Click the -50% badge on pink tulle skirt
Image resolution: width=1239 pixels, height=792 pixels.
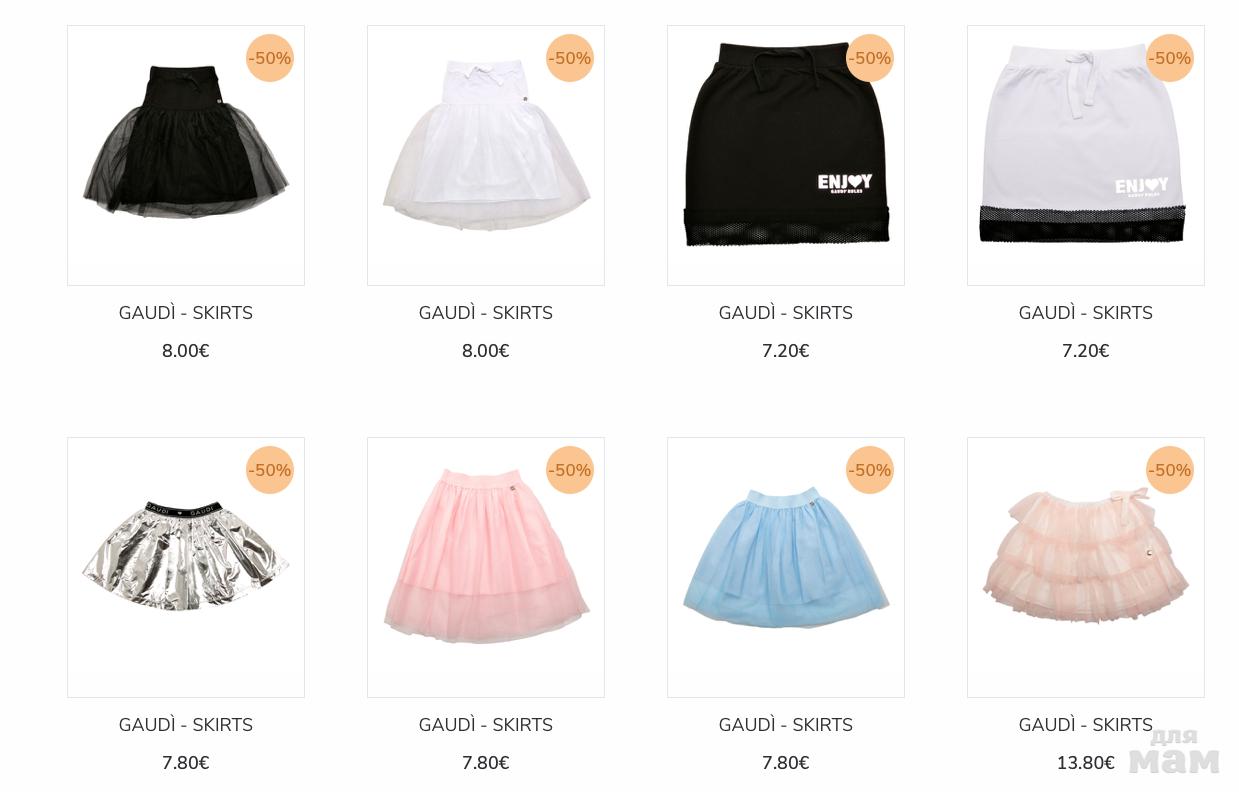(x=570, y=470)
